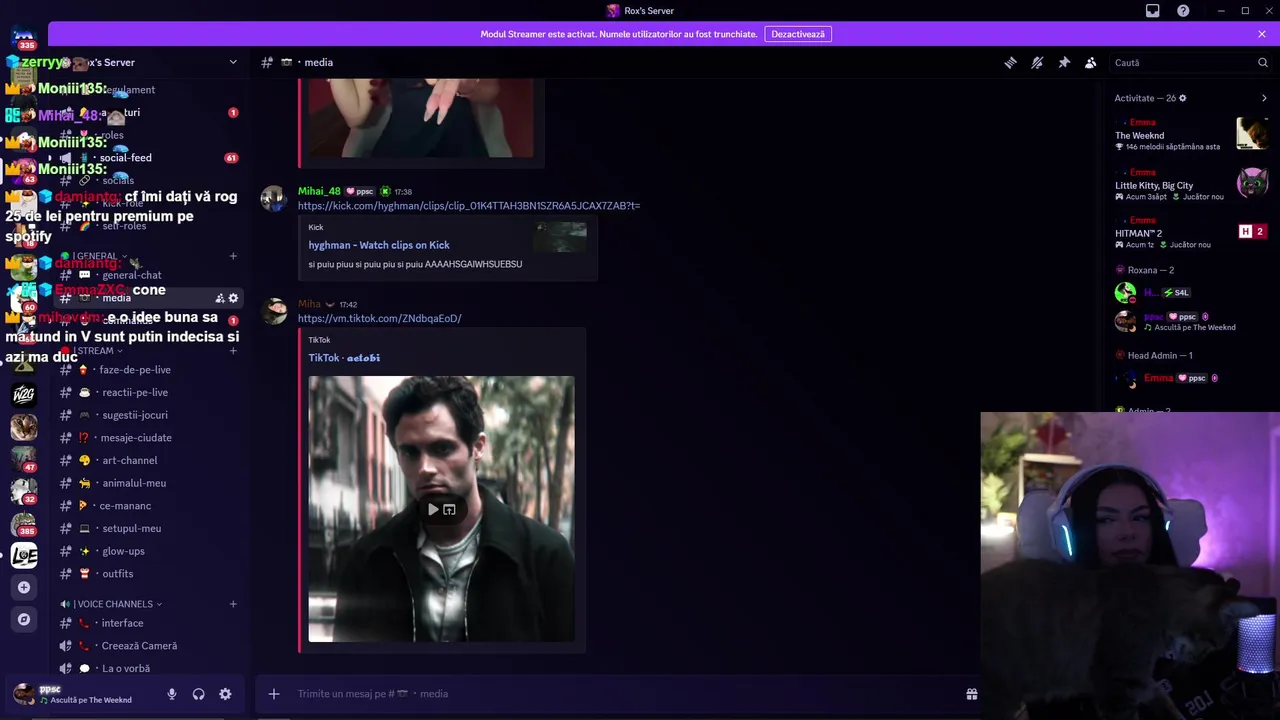This screenshot has width=1280, height=720.
Task: Open the gift icon in message bar
Action: pyautogui.click(x=971, y=694)
